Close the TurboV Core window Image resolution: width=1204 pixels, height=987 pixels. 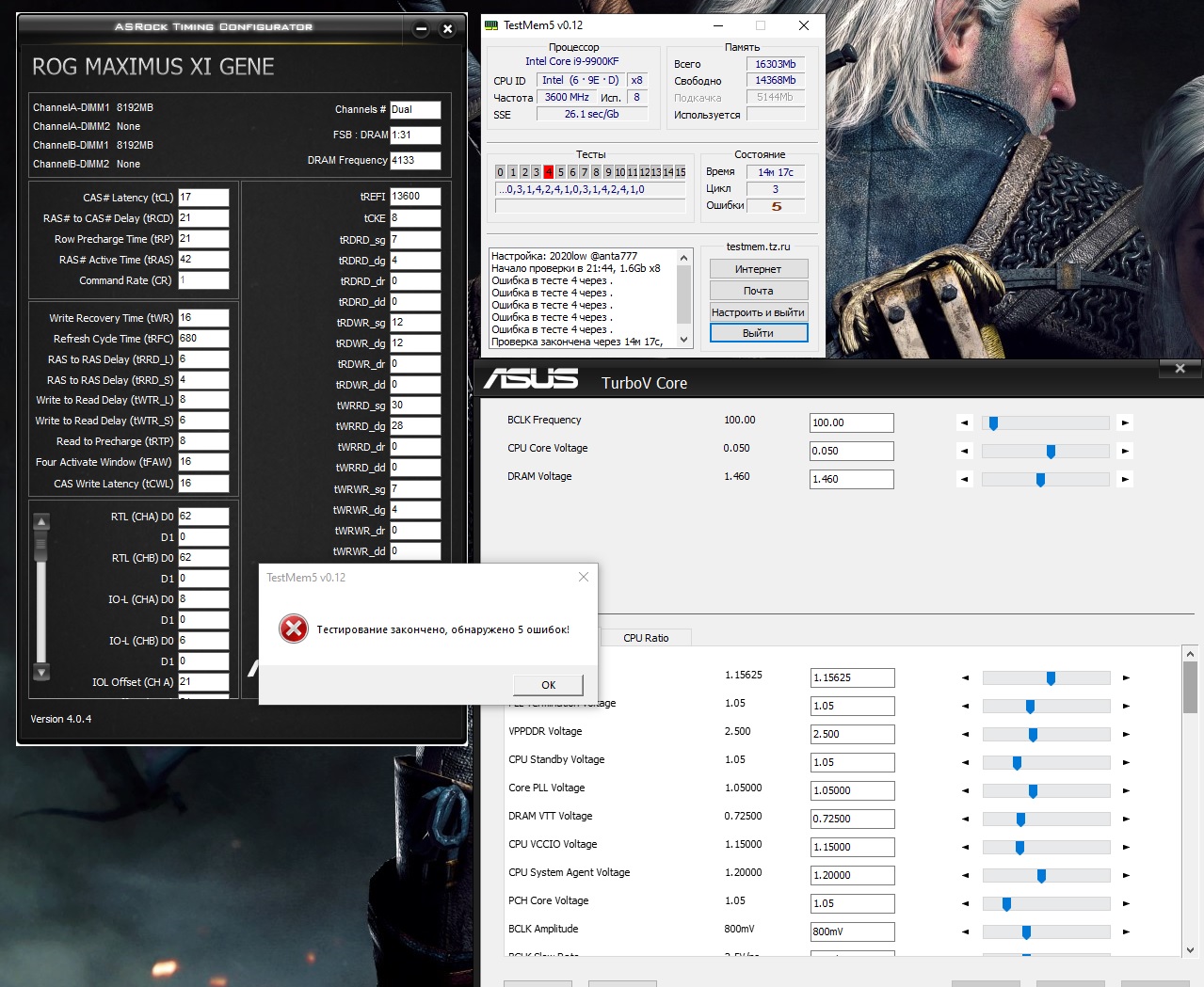pos(1180,368)
